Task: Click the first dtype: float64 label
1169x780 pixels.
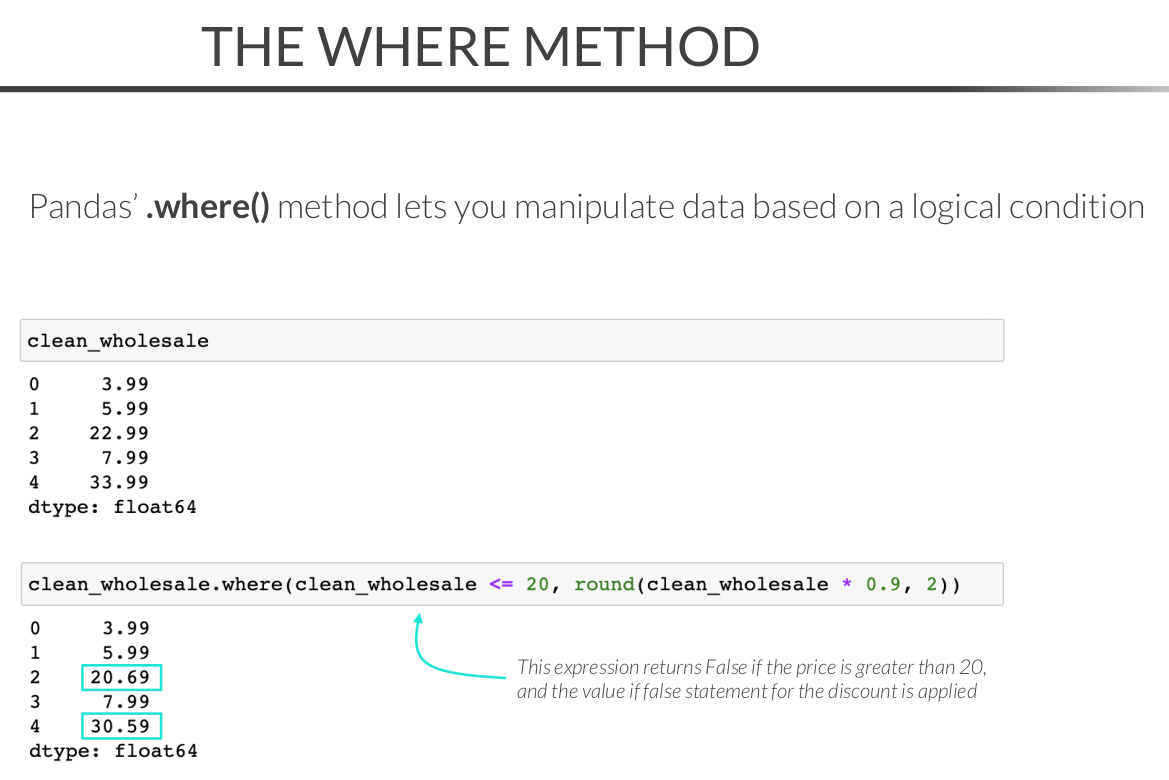Action: [112, 507]
